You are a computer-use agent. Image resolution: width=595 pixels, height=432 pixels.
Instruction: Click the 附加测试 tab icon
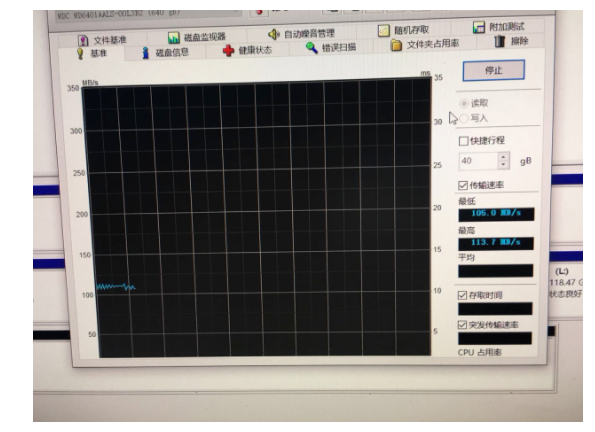[479, 27]
